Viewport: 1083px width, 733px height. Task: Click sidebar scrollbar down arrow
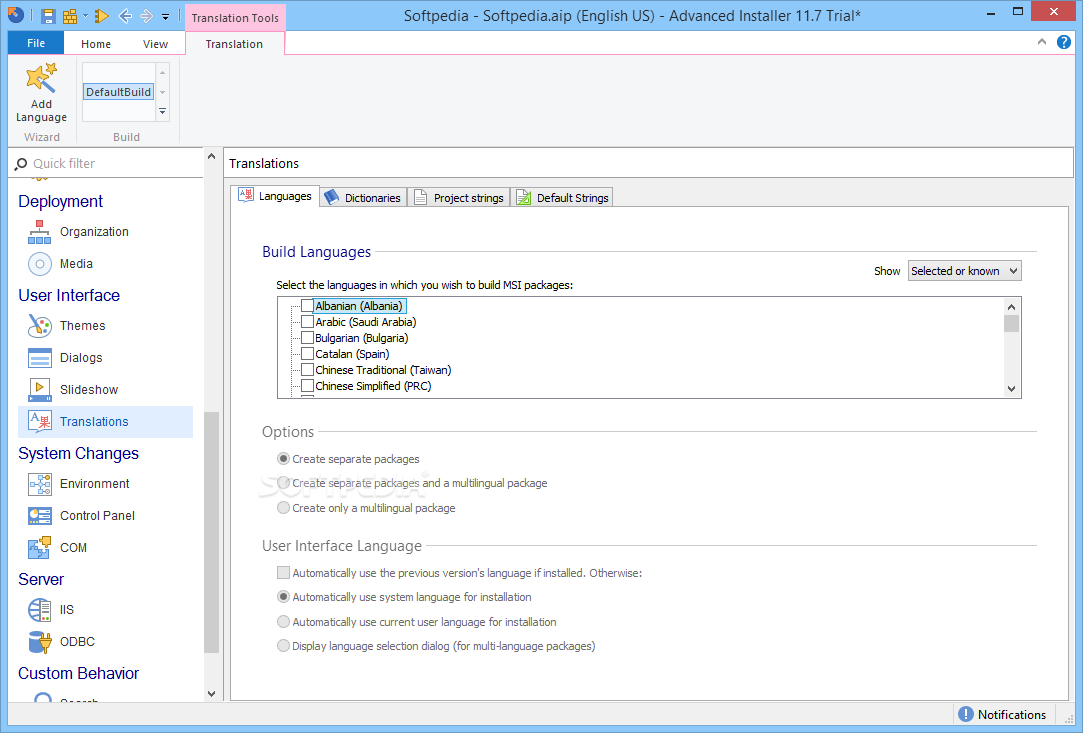point(211,694)
